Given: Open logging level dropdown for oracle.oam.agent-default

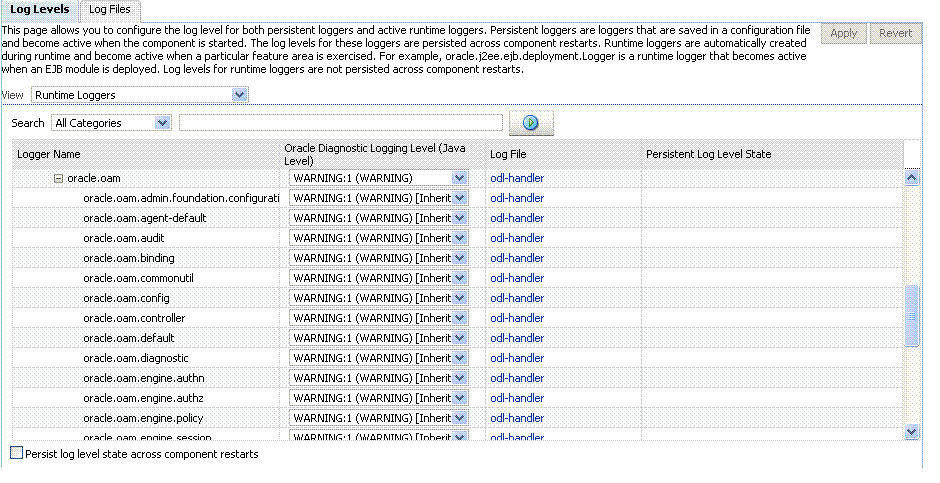Looking at the screenshot, I should click(378, 218).
